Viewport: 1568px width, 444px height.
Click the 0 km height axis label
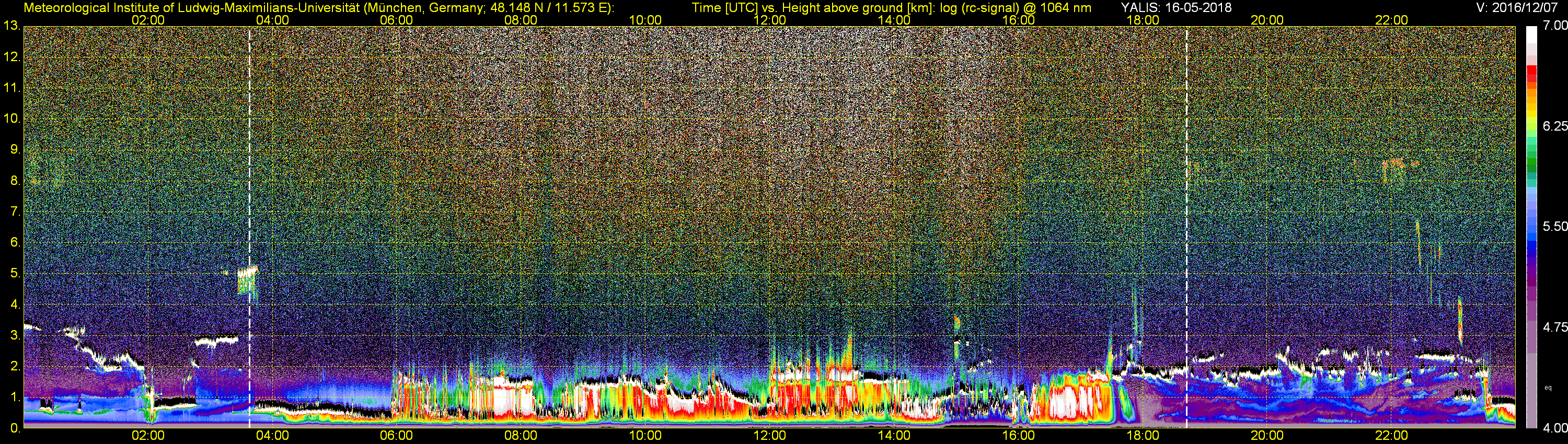[14, 428]
